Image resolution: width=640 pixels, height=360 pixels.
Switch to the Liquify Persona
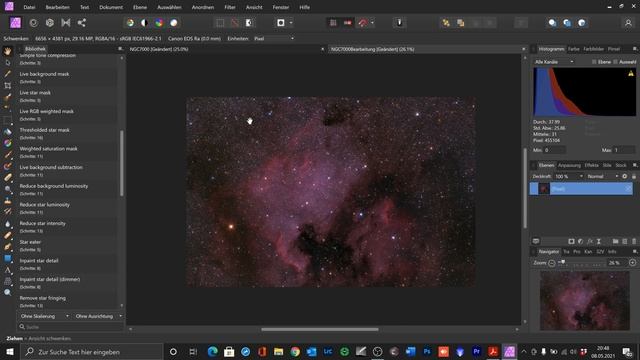(x=34, y=23)
